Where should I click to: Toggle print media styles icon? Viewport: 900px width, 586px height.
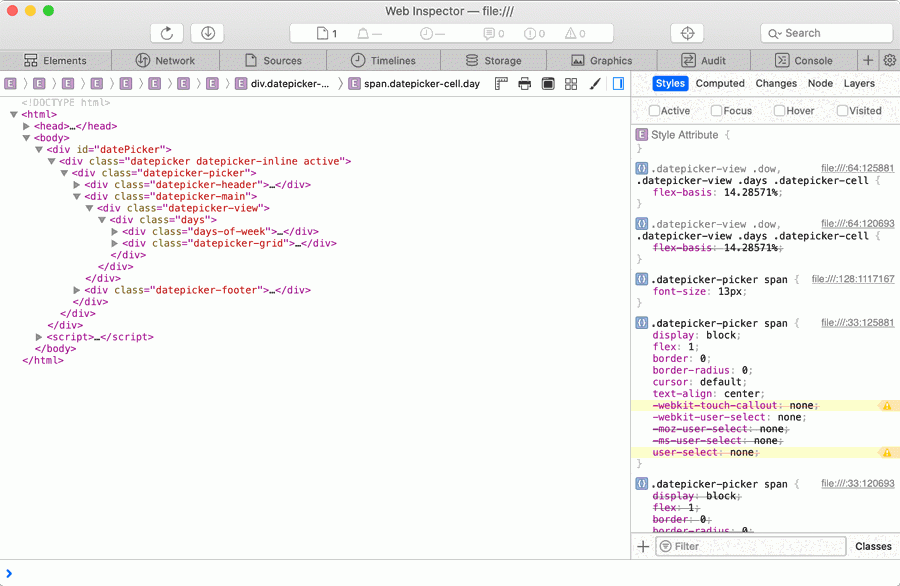coord(525,84)
